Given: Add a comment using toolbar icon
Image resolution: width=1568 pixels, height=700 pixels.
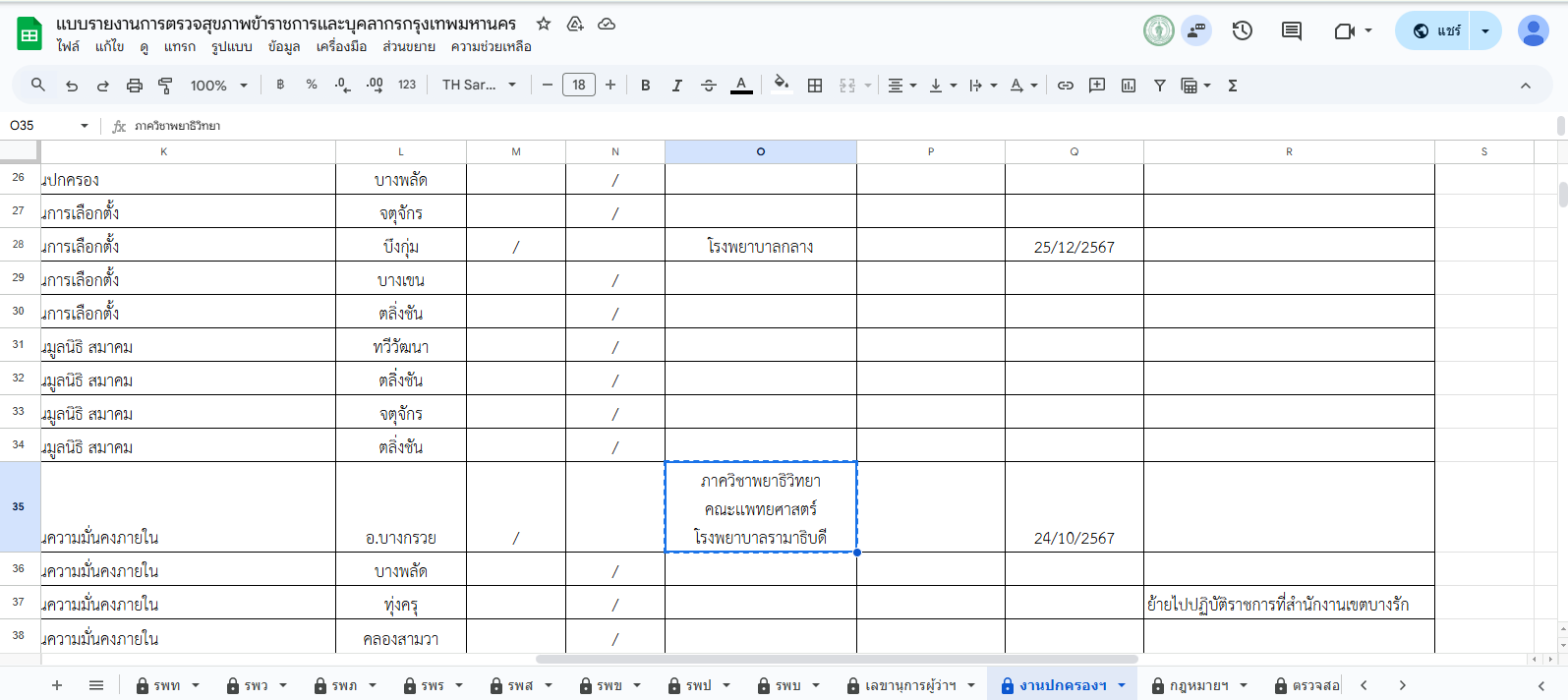Looking at the screenshot, I should pyautogui.click(x=1097, y=86).
